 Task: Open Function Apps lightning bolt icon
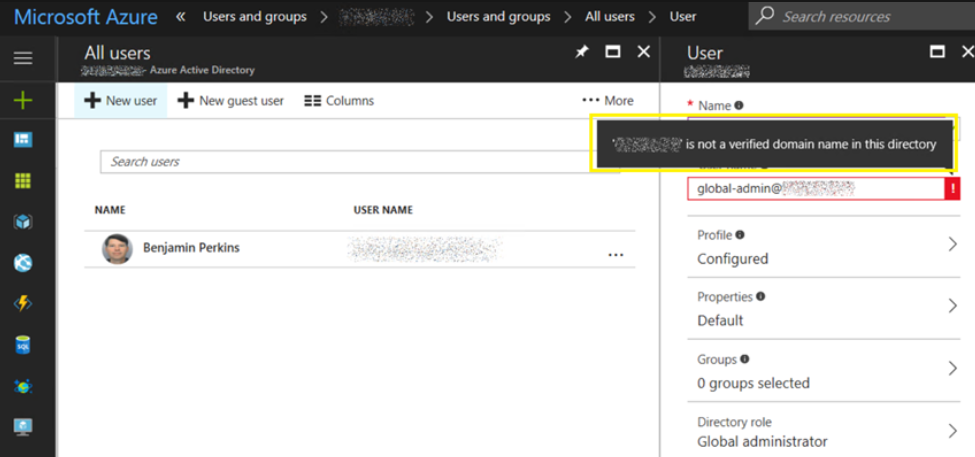coord(22,303)
